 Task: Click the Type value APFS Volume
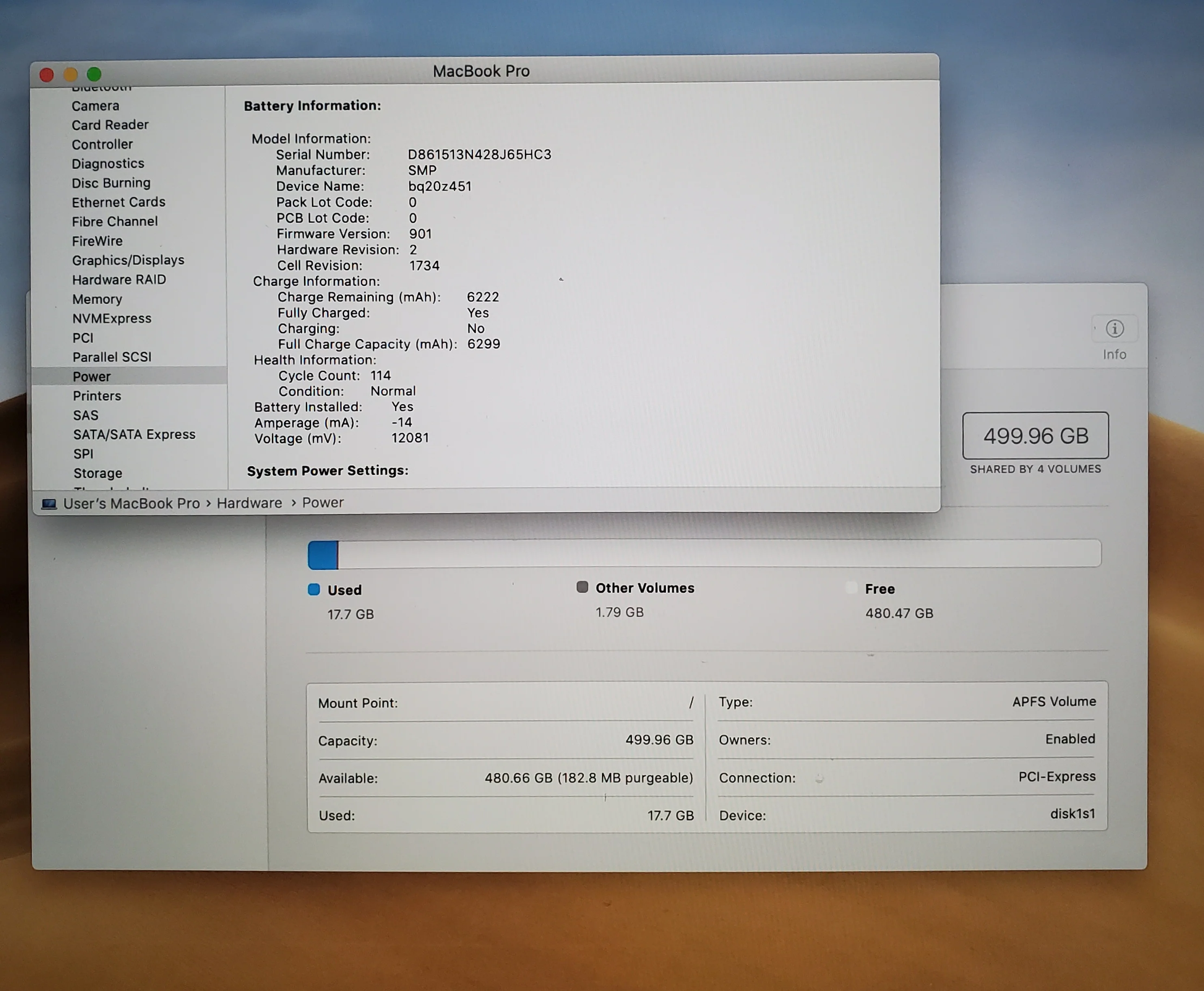(1054, 702)
